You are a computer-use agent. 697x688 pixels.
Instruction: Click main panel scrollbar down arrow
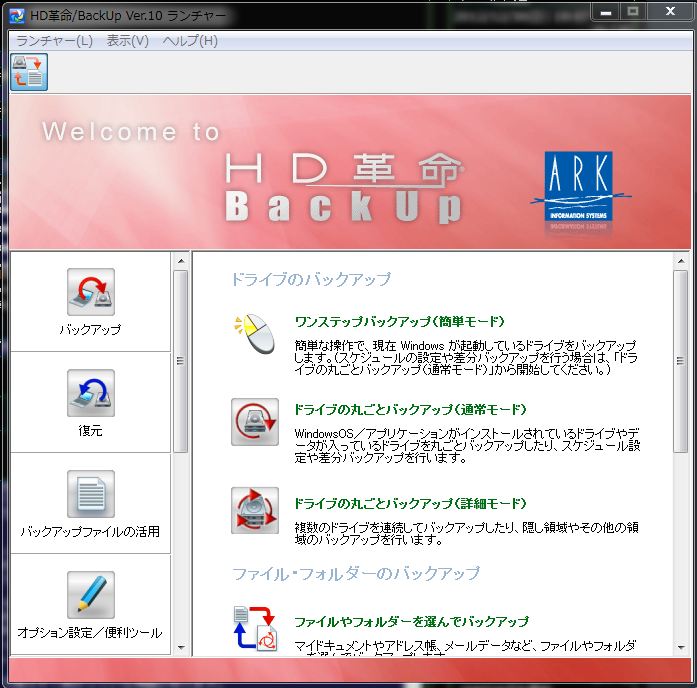tap(681, 647)
